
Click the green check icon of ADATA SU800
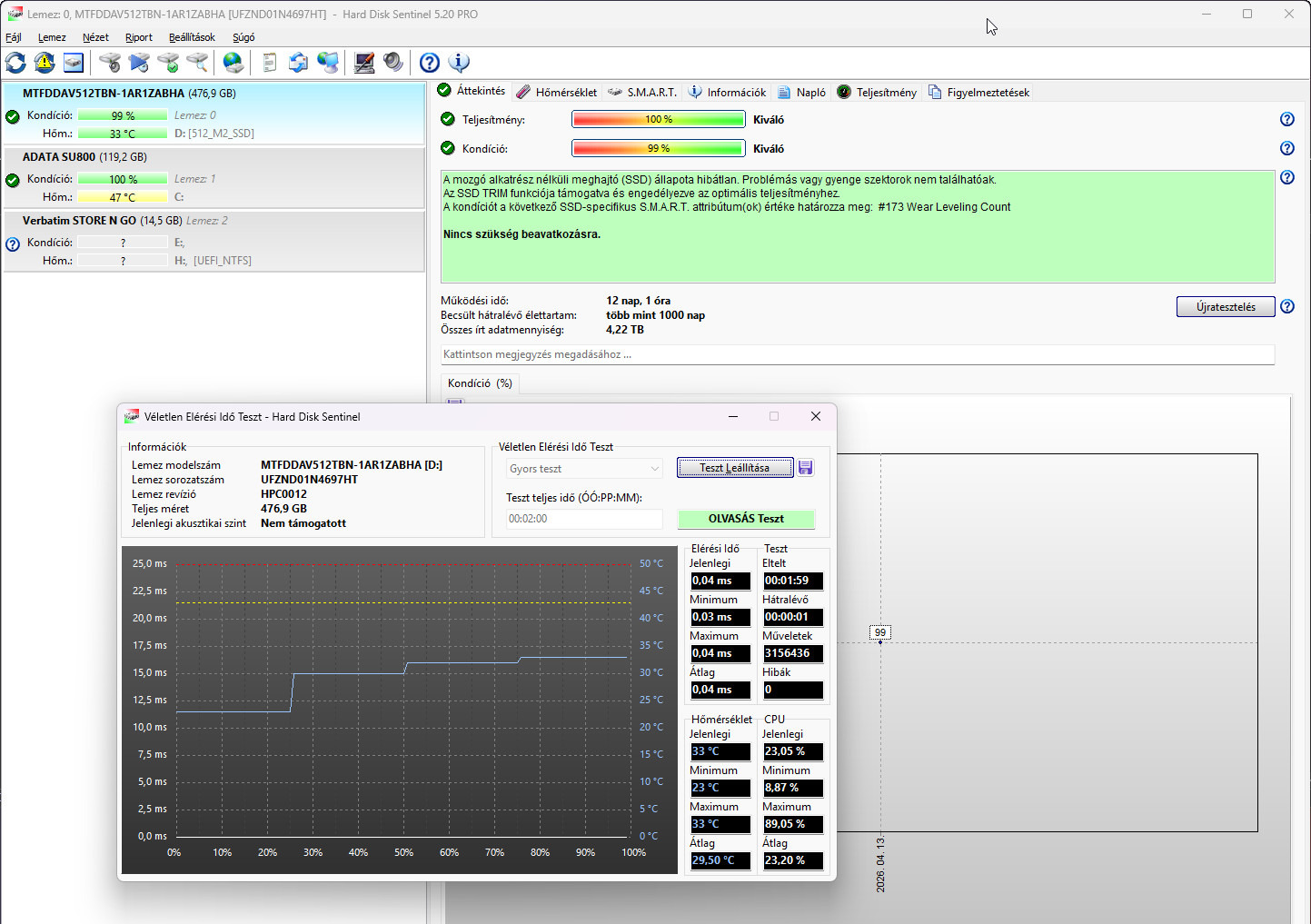click(x=13, y=180)
